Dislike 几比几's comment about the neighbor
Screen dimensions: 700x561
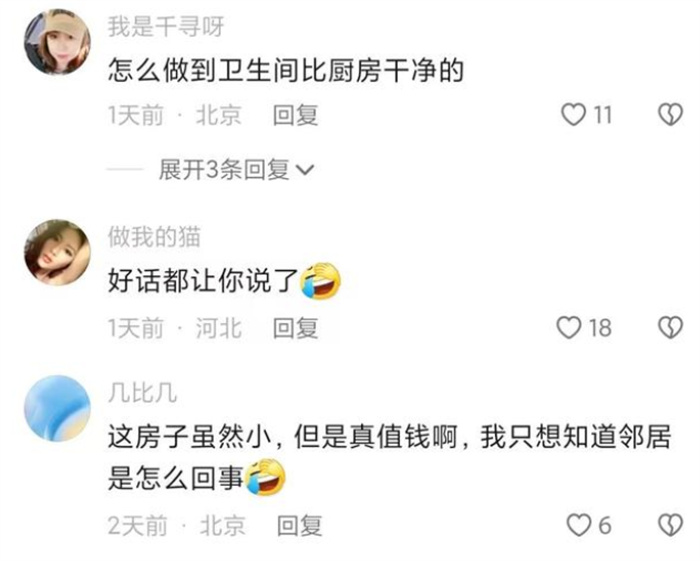coord(670,525)
